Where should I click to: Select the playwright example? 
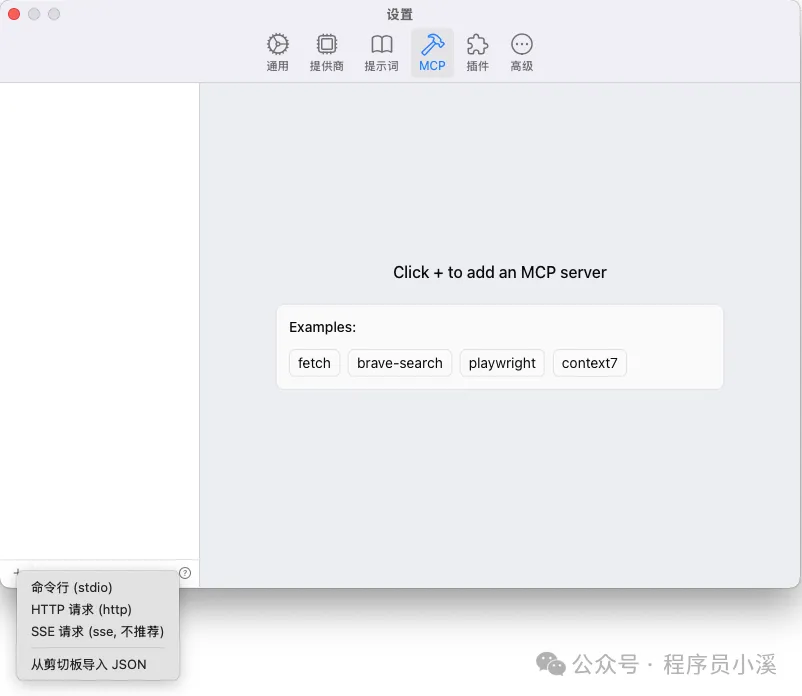click(502, 363)
